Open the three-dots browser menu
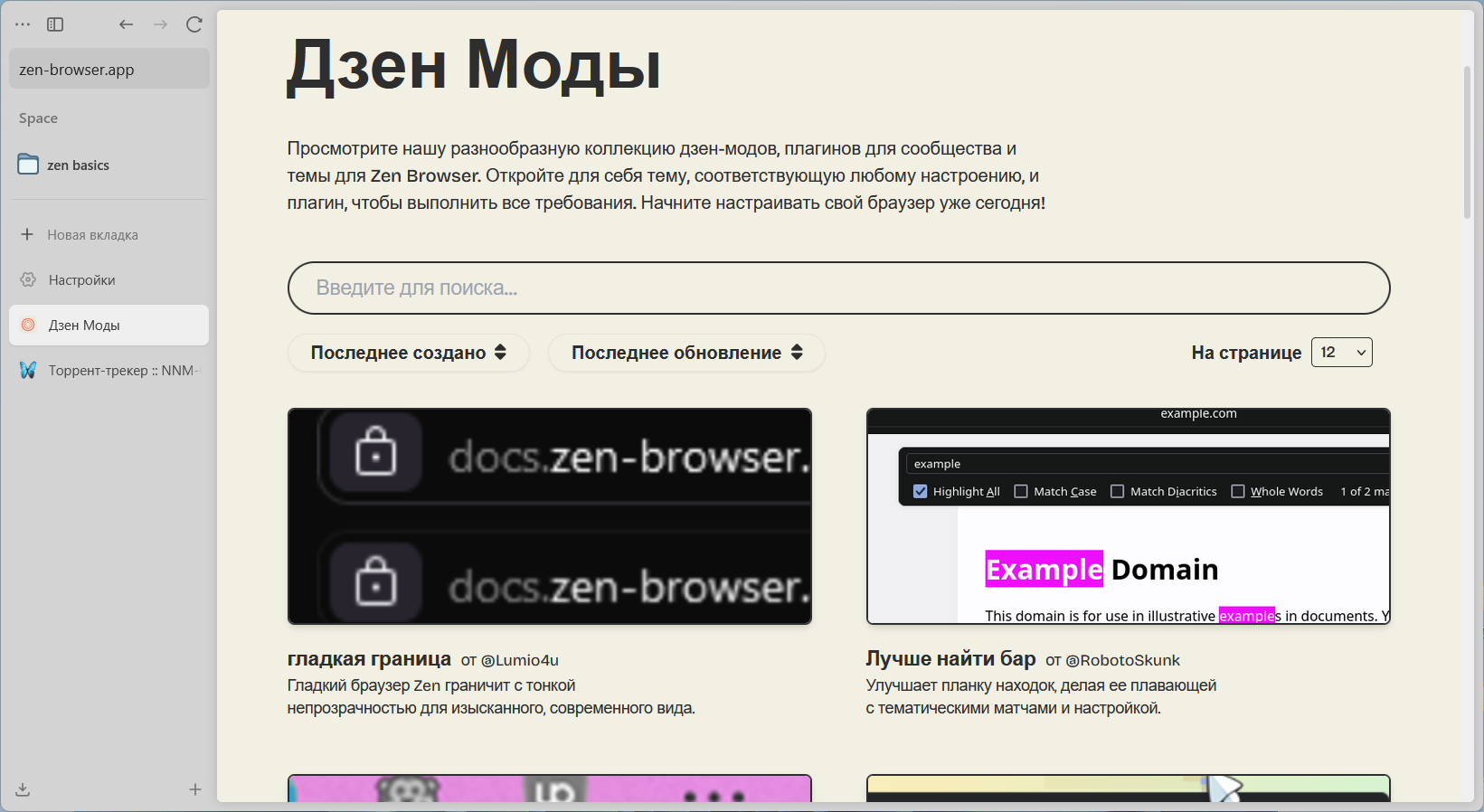 pos(23,24)
